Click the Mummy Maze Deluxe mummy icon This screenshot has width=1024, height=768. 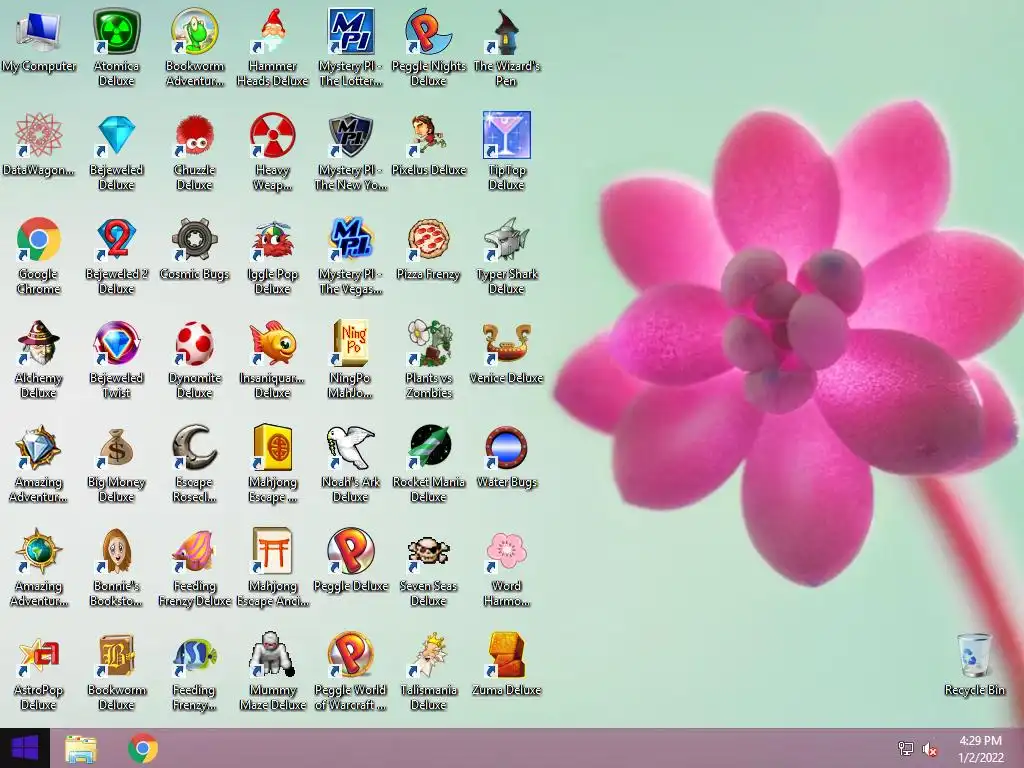tap(272, 655)
